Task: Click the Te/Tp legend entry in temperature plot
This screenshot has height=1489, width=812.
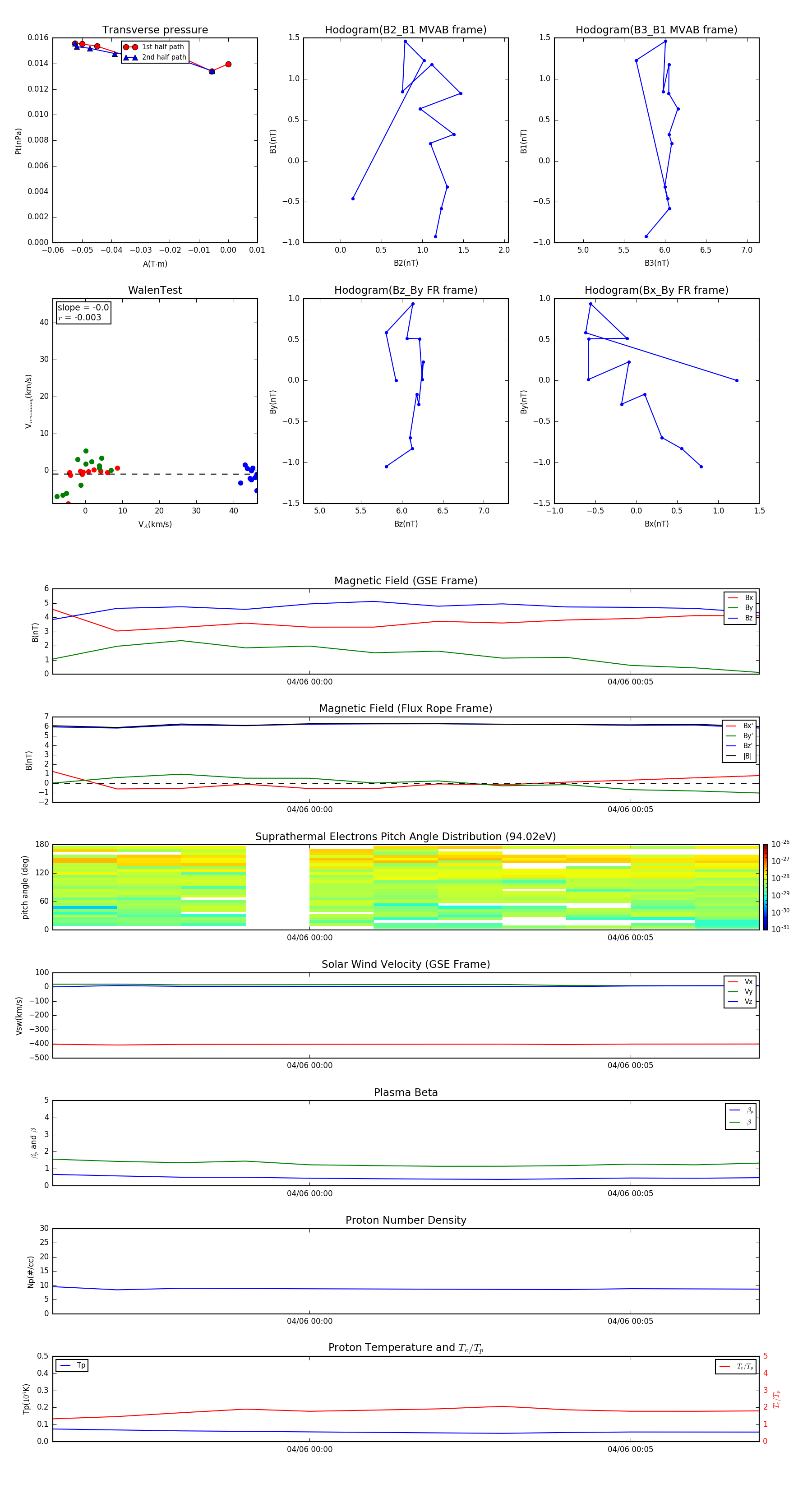Action: [x=736, y=1366]
